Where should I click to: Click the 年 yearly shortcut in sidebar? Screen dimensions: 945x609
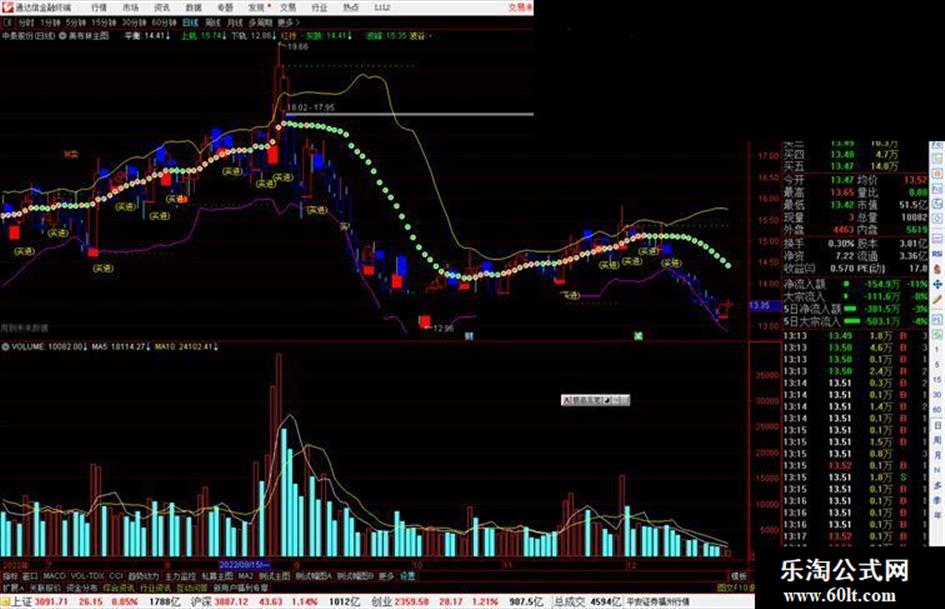coord(937,515)
